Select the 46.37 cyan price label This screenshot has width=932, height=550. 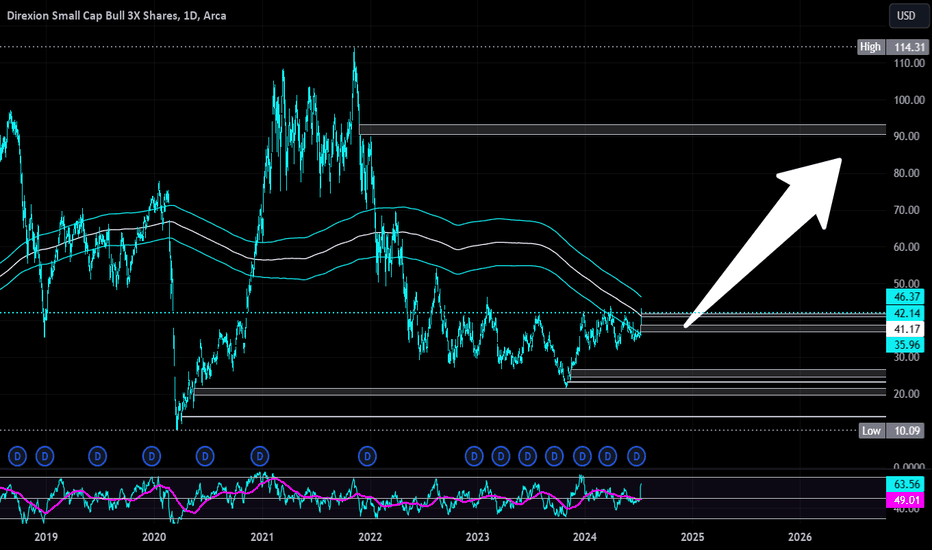906,297
